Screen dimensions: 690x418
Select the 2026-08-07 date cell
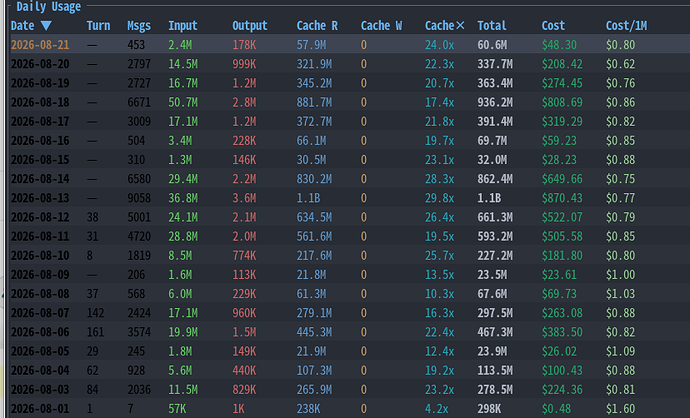[40, 313]
